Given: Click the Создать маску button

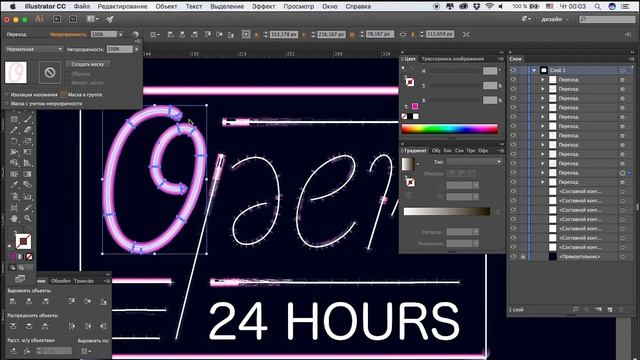Looking at the screenshot, I should [x=88, y=64].
